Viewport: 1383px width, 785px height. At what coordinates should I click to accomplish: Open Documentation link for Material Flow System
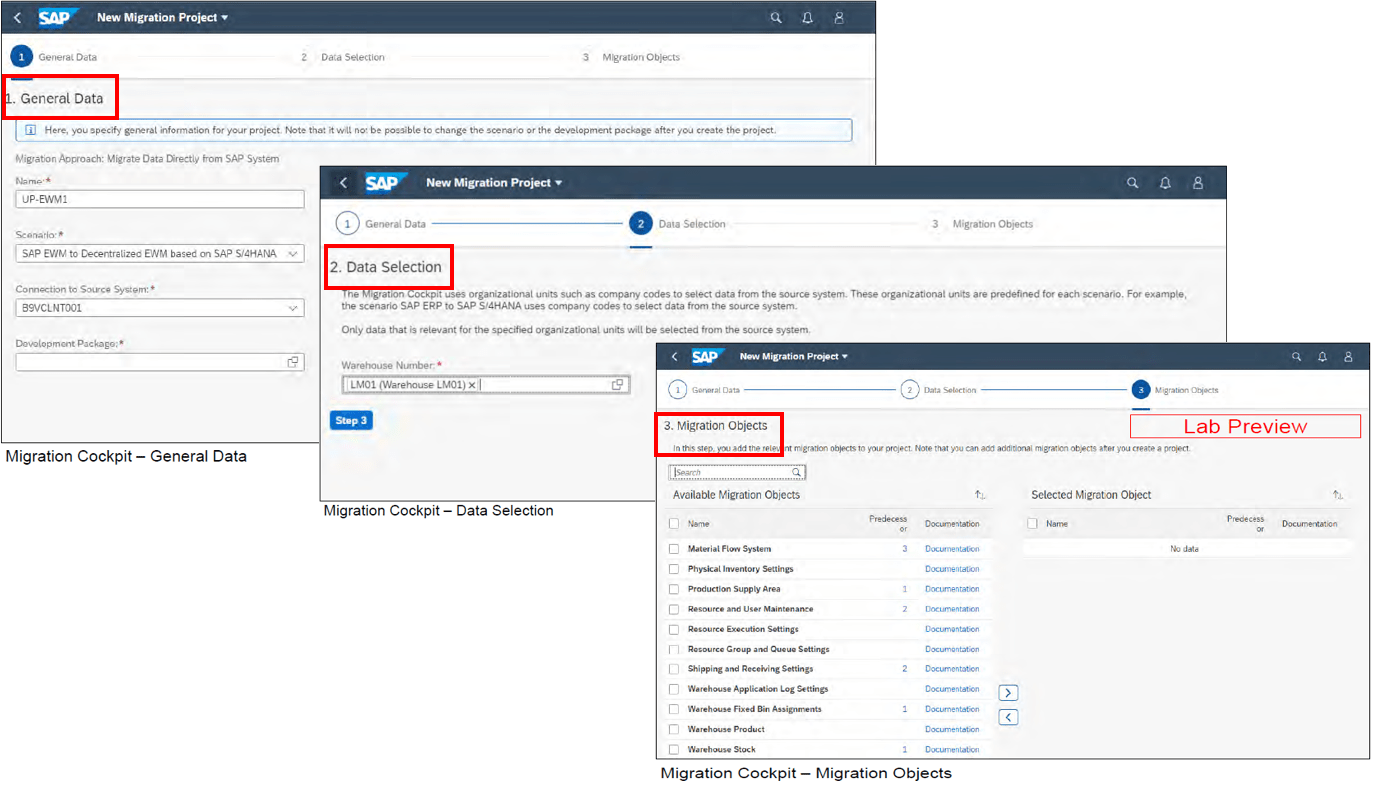click(x=952, y=549)
